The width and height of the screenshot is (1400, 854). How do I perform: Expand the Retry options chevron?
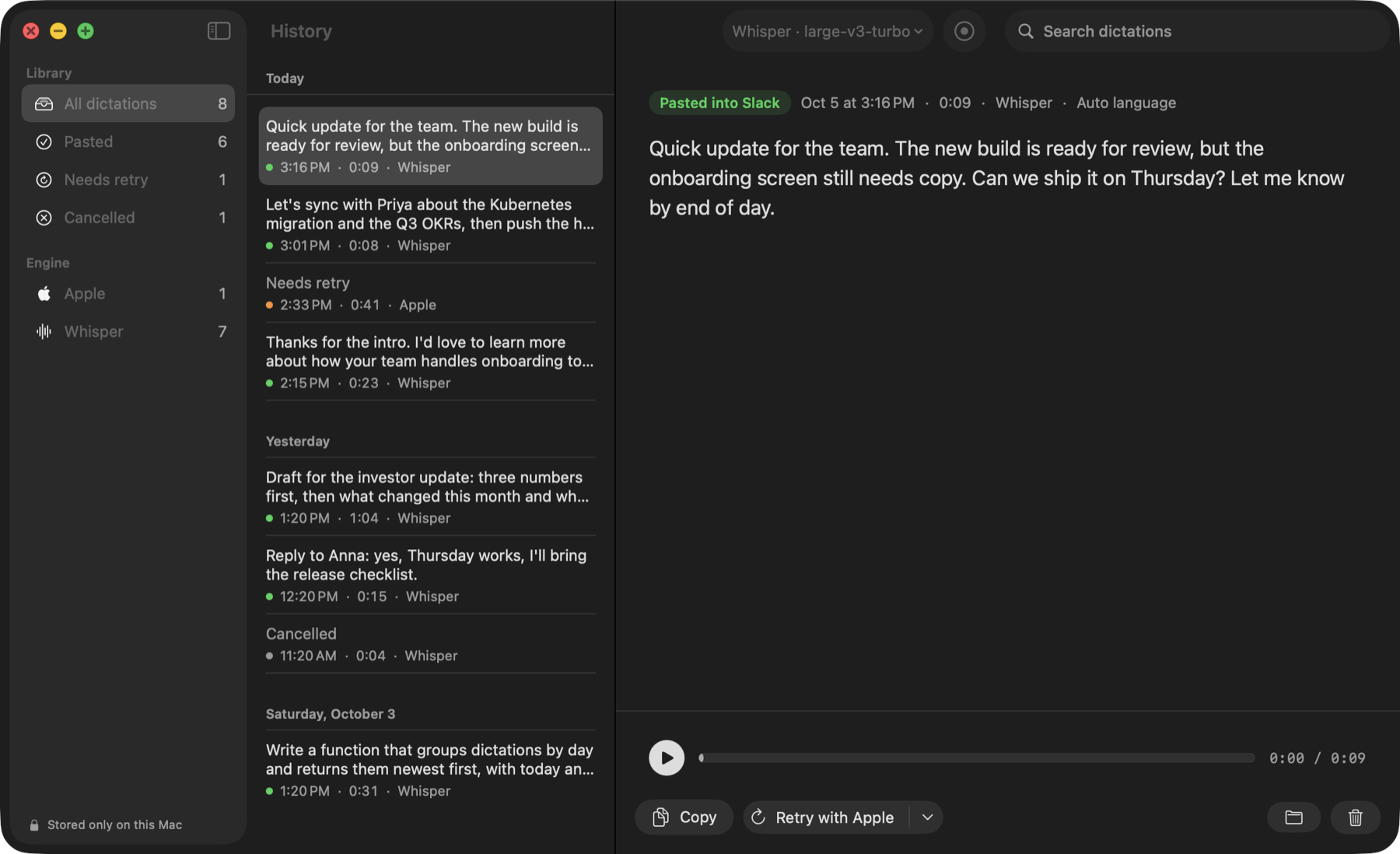coord(927,817)
